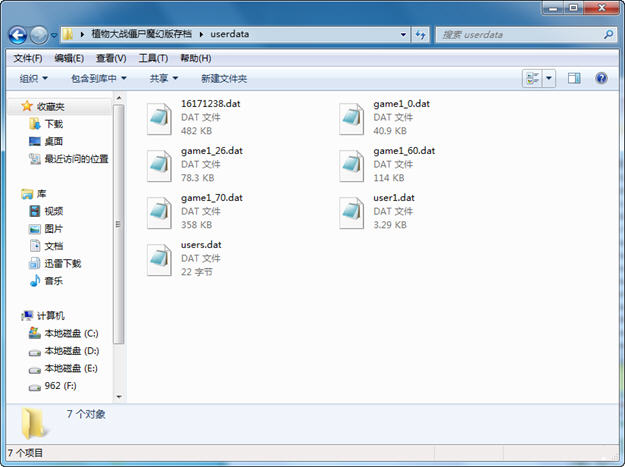Close the Explorer window

tap(602, 8)
